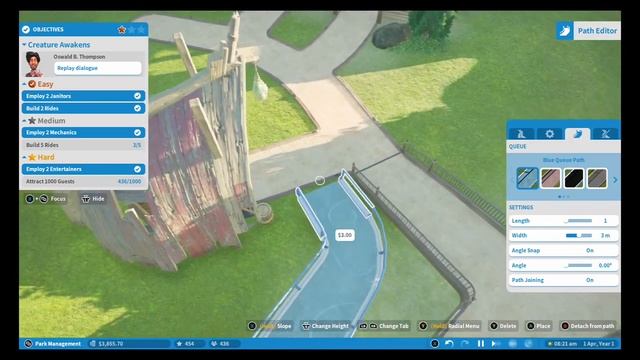Screen dimensions: 640x360
Task: Open the Radial Menu prompt
Action: [x=449, y=326]
